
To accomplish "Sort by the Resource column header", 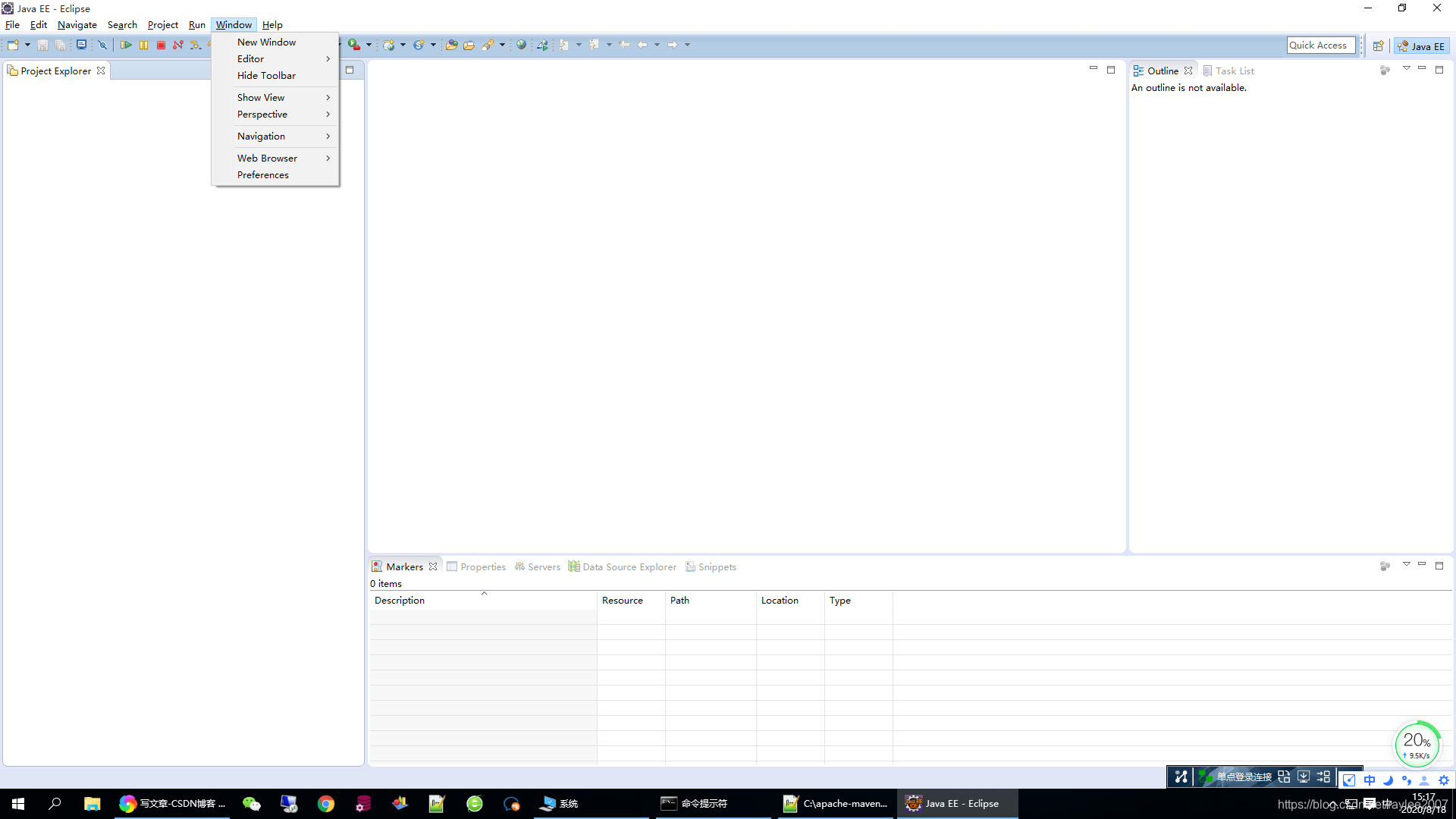I will (631, 600).
